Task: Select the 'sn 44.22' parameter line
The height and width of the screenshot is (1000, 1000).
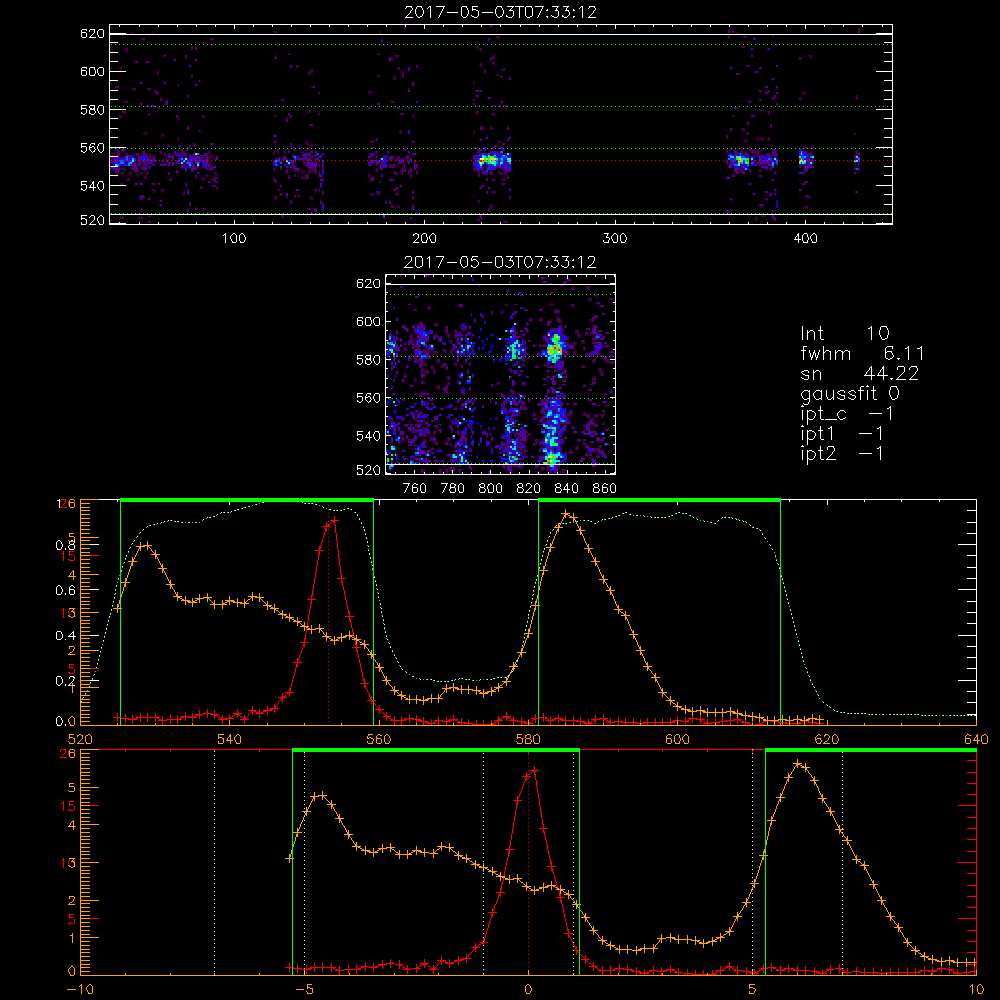Action: pyautogui.click(x=859, y=373)
